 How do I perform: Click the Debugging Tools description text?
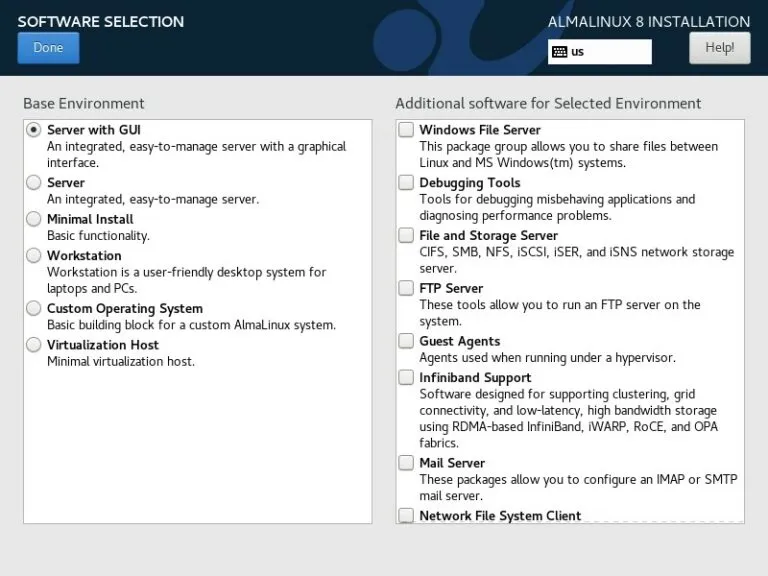coord(557,207)
